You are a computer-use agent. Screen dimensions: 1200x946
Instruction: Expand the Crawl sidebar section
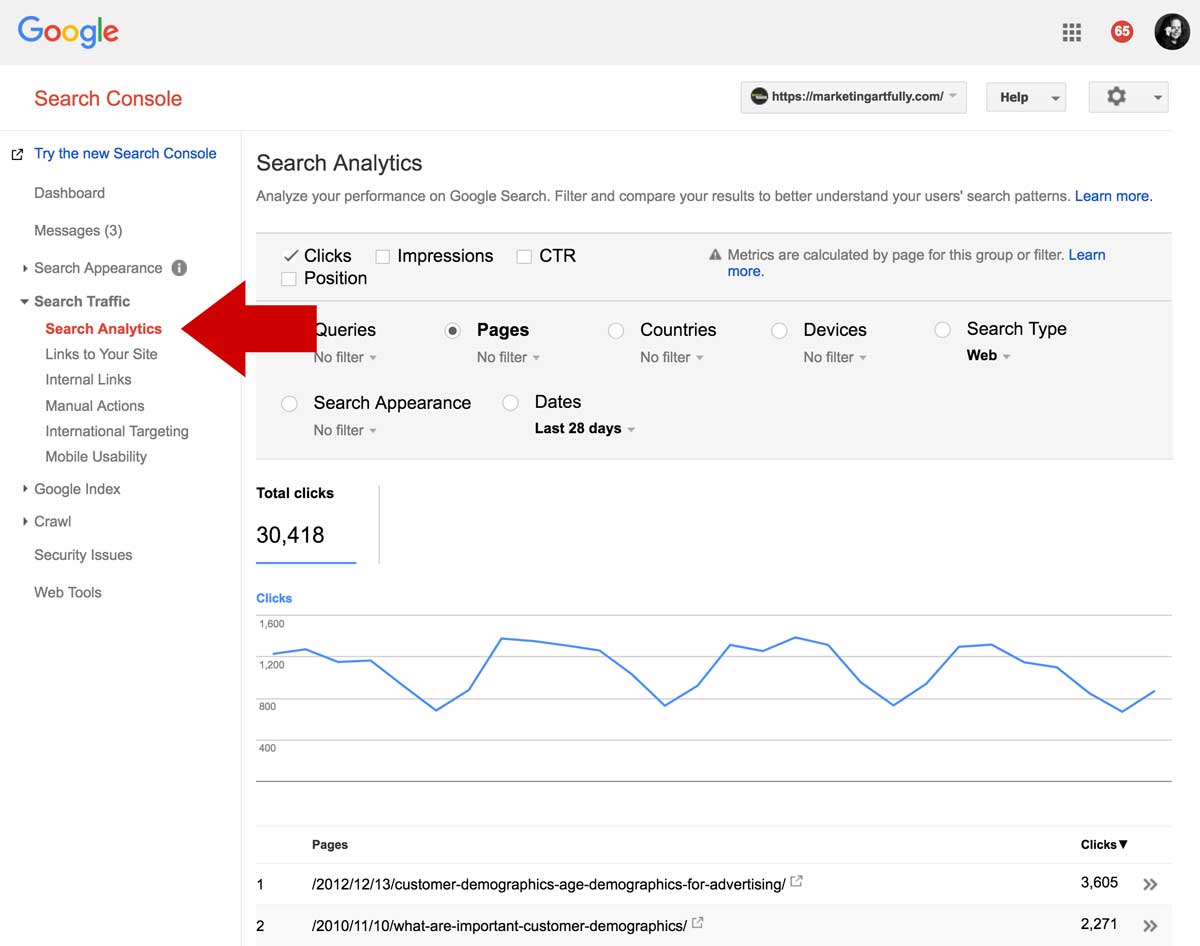tap(25, 522)
